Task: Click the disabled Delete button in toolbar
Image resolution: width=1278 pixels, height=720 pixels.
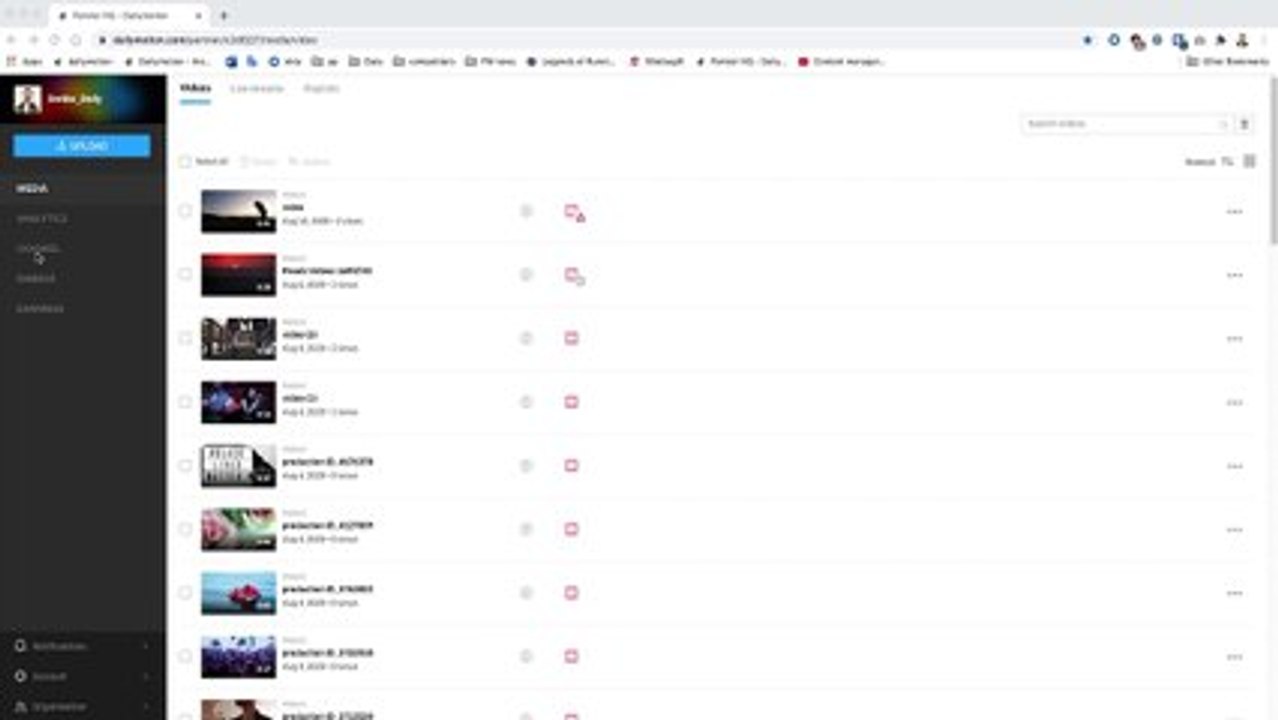Action: point(259,161)
